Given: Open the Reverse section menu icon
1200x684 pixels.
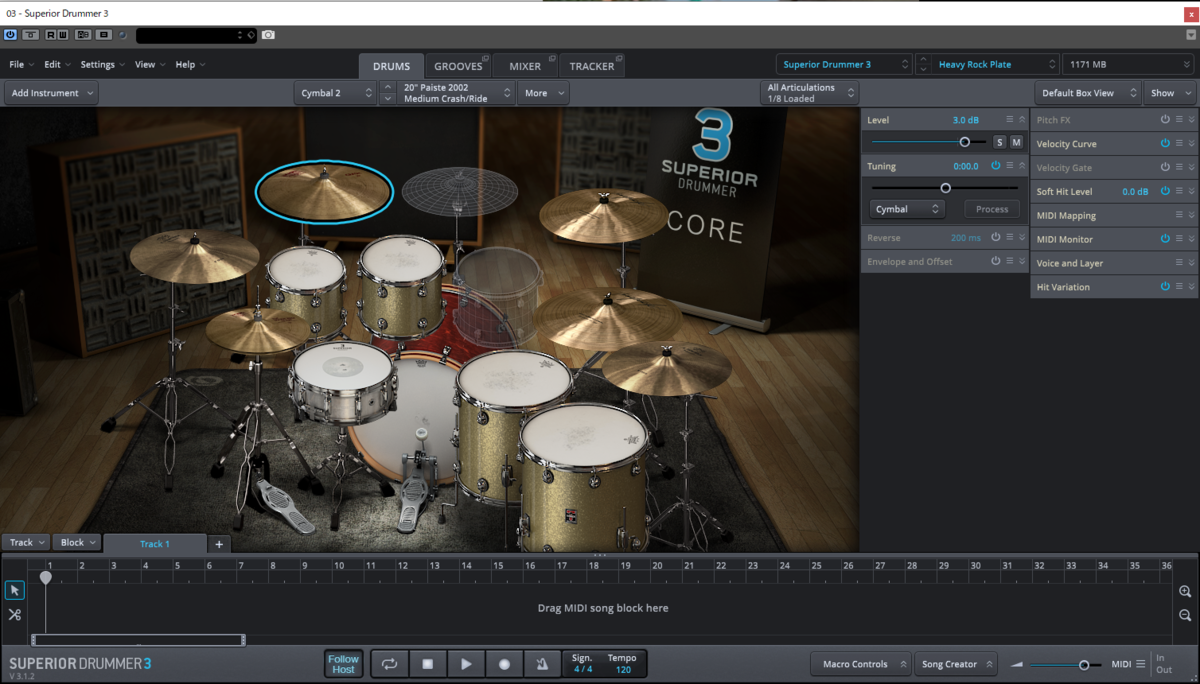Looking at the screenshot, I should tap(1009, 238).
